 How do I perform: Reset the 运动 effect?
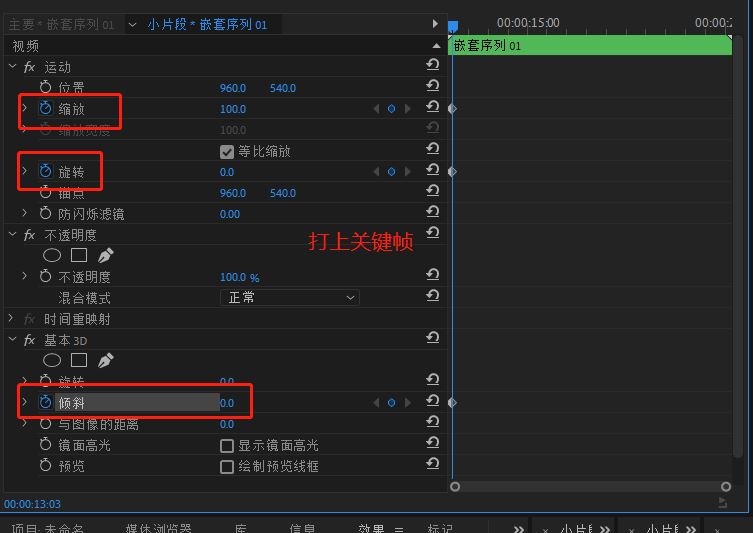pyautogui.click(x=433, y=65)
